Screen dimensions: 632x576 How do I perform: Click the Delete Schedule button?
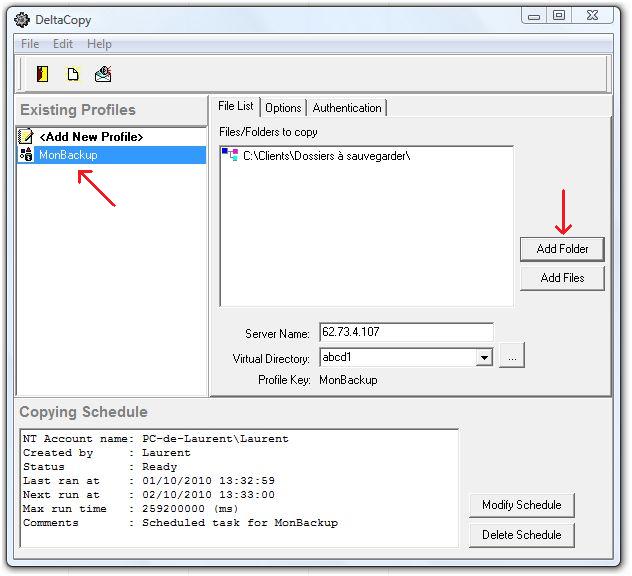click(x=522, y=535)
